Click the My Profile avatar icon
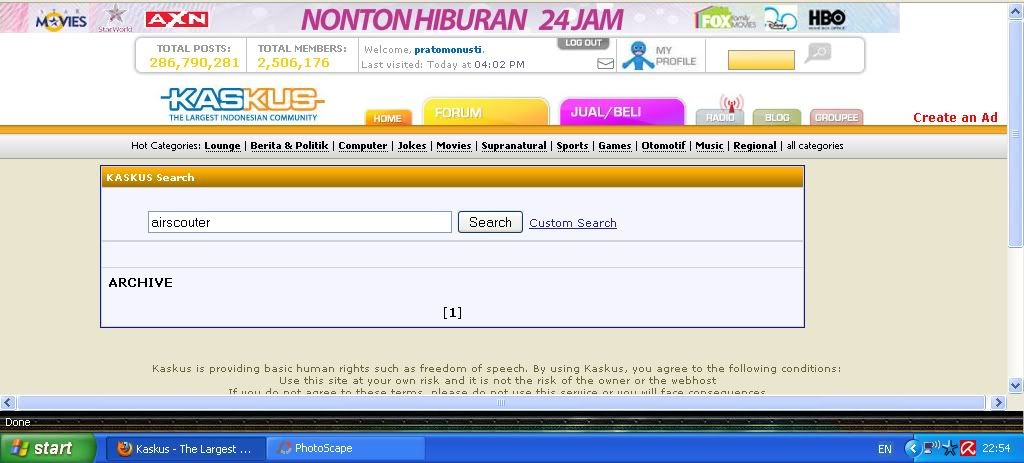This screenshot has height=463, width=1024. [x=637, y=56]
